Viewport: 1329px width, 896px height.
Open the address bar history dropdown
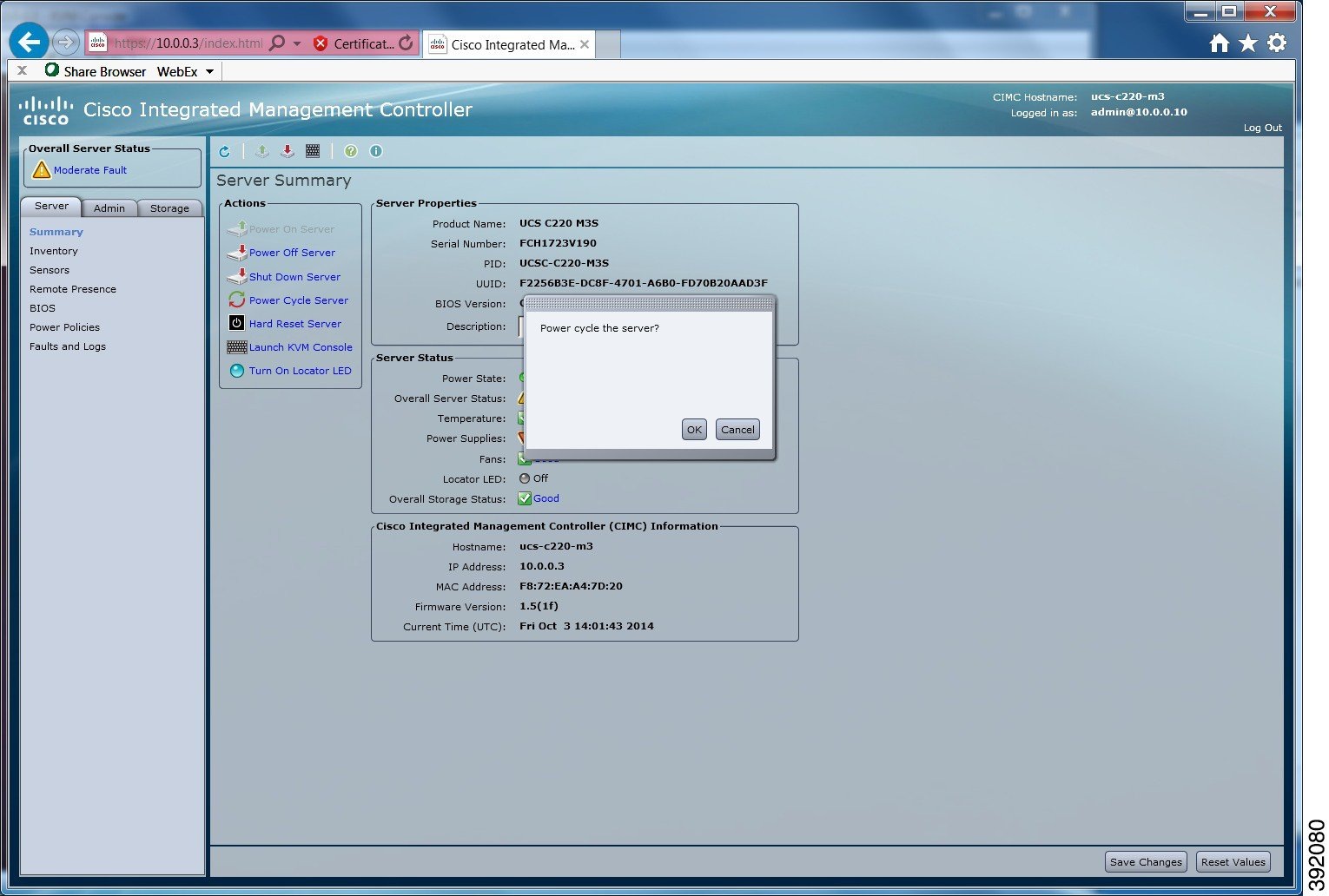[295, 43]
